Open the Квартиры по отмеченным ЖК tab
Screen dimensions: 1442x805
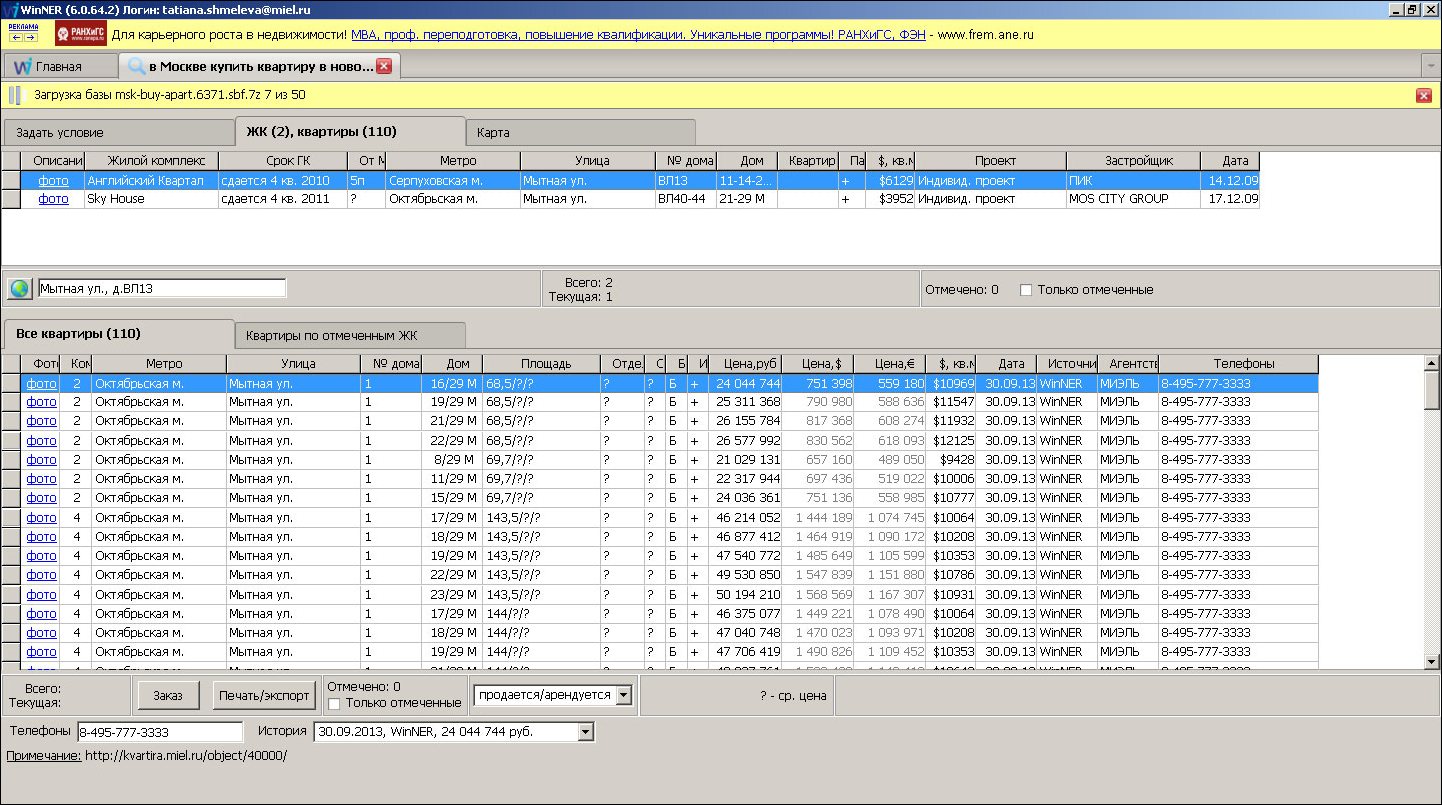click(x=350, y=335)
